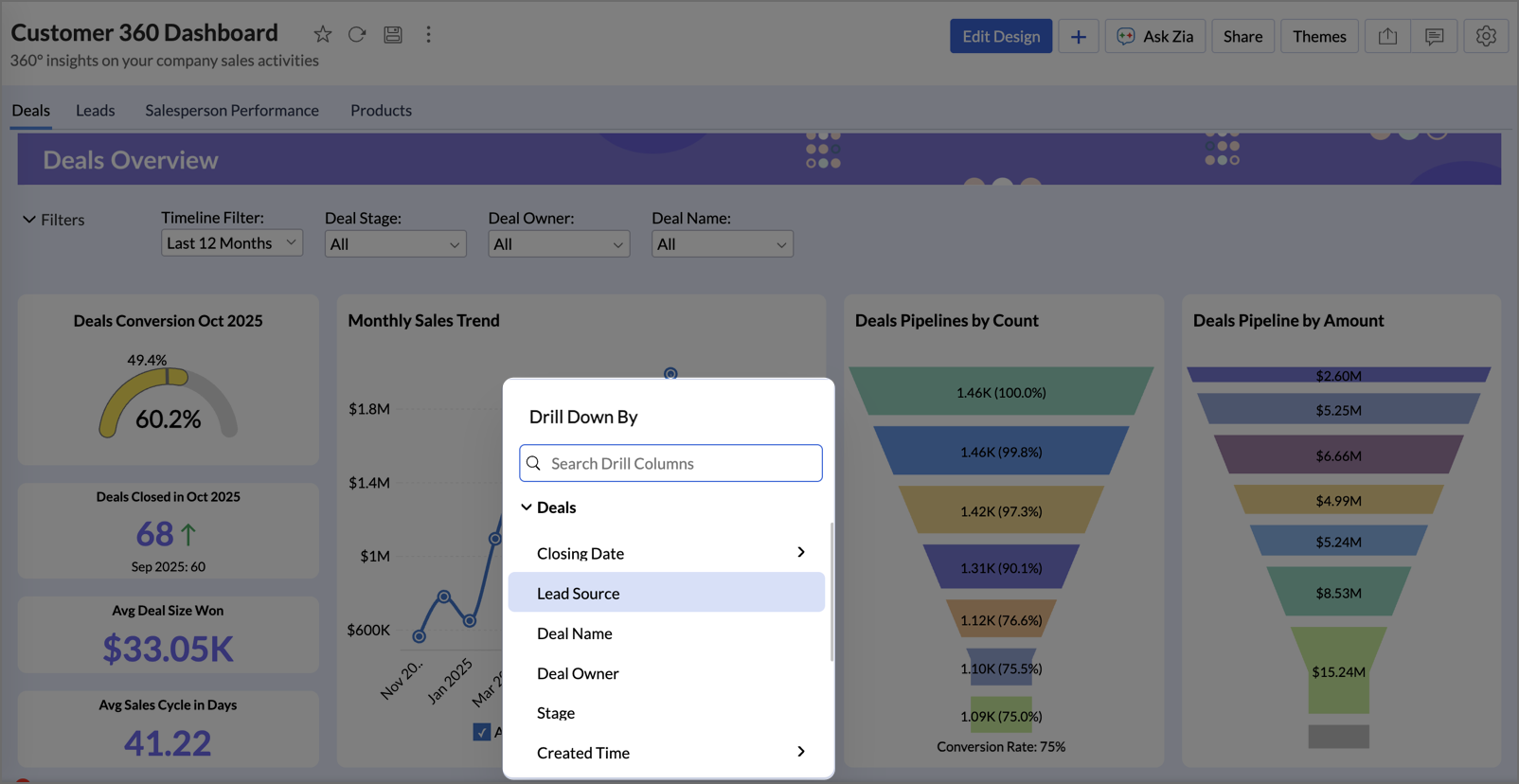Open the three-dot more options menu
The width and height of the screenshot is (1519, 784).
pyautogui.click(x=428, y=35)
